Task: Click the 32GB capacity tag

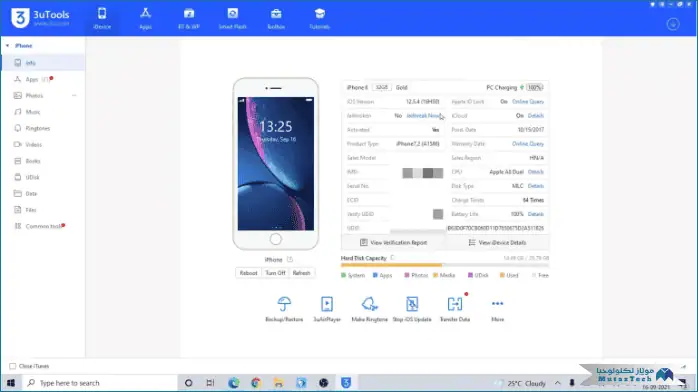Action: [x=381, y=87]
